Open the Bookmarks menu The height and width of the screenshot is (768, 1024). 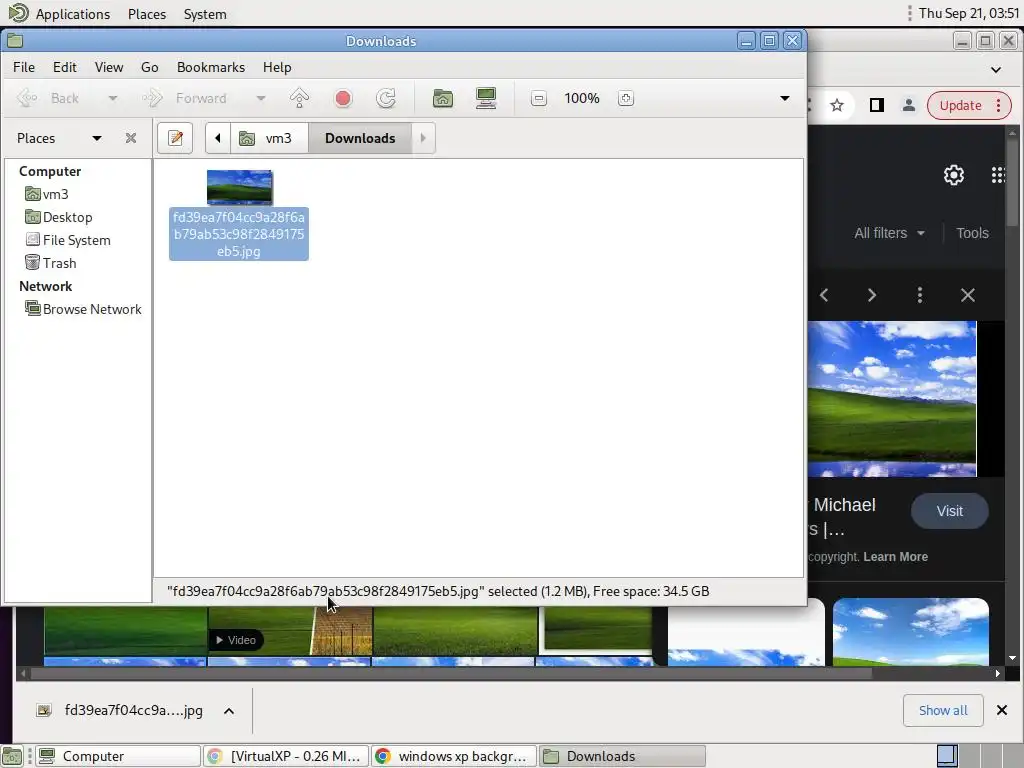211,67
